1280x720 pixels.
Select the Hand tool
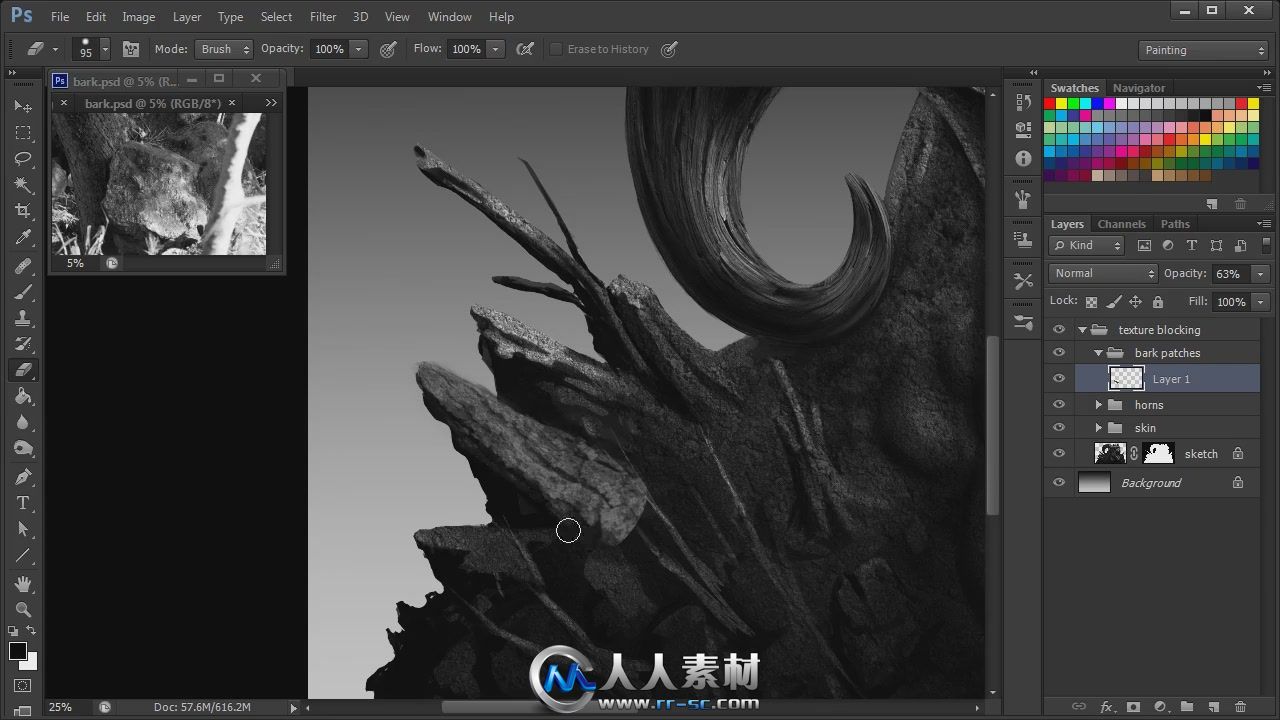point(23,584)
